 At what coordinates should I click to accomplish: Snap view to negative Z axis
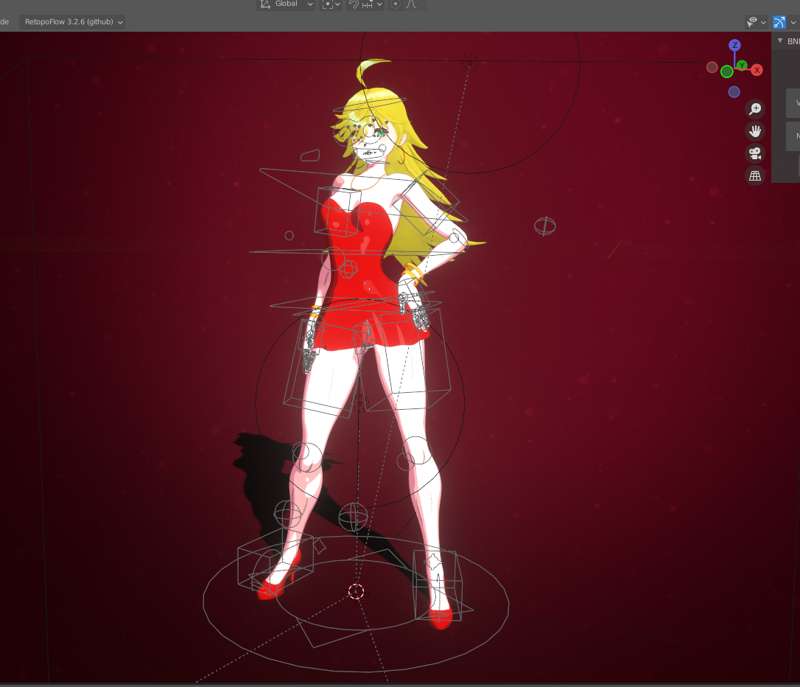(734, 92)
